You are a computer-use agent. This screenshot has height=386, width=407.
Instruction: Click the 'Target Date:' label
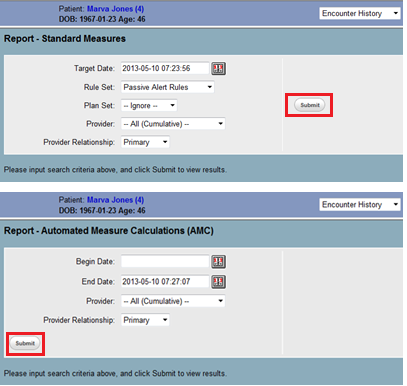coord(94,69)
